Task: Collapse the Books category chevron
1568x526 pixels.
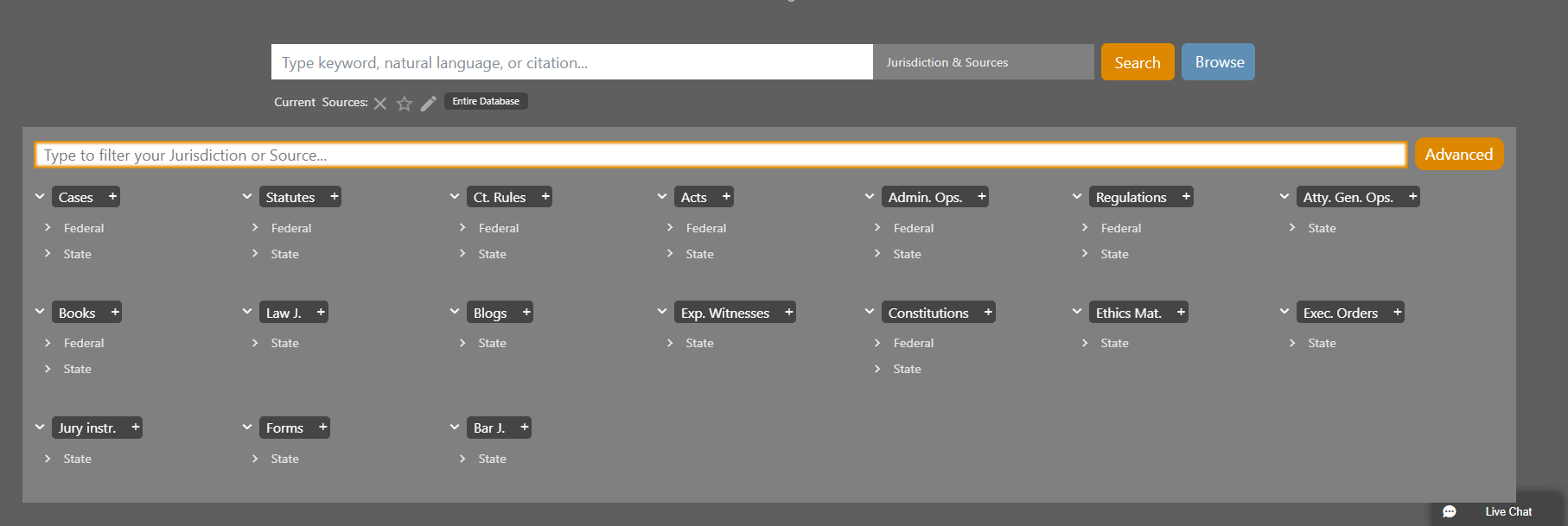Action: pyautogui.click(x=40, y=312)
